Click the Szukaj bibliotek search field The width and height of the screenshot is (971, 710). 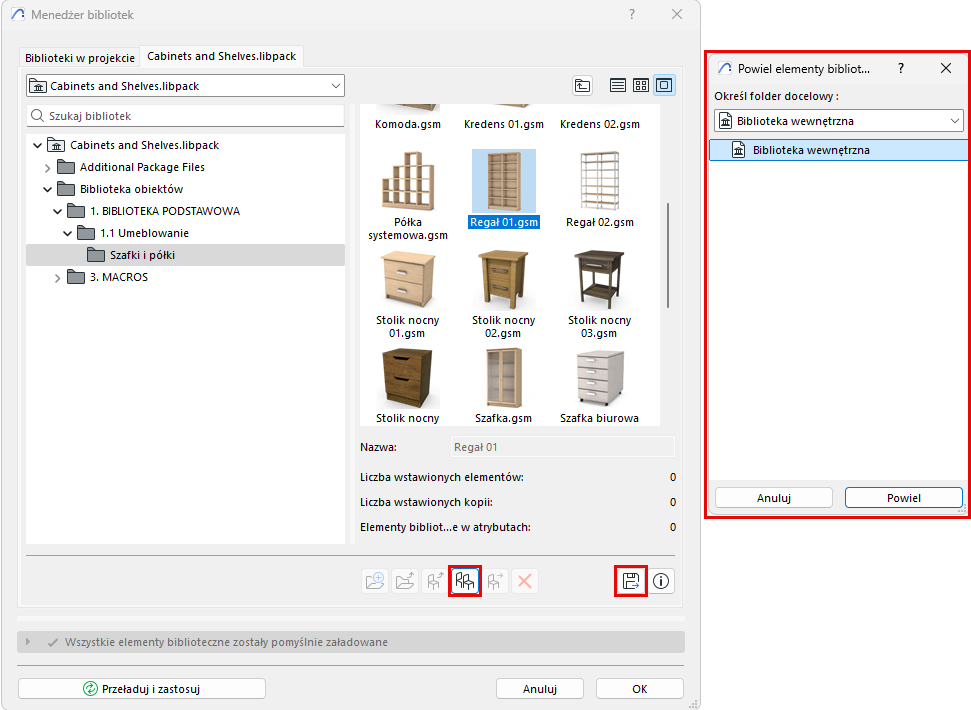click(185, 116)
